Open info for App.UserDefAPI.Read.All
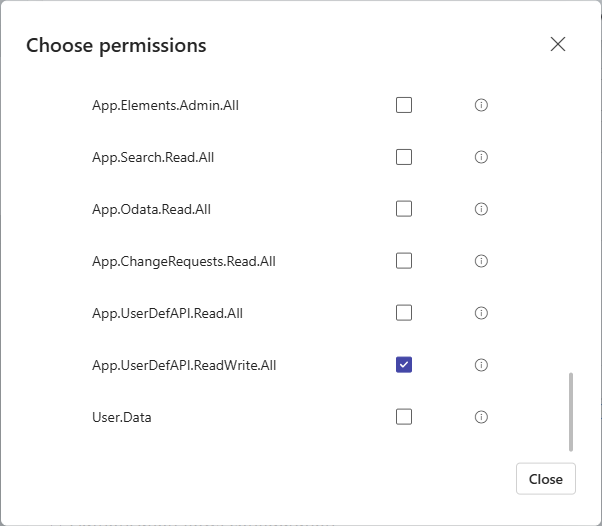The height and width of the screenshot is (526, 602). (x=481, y=313)
